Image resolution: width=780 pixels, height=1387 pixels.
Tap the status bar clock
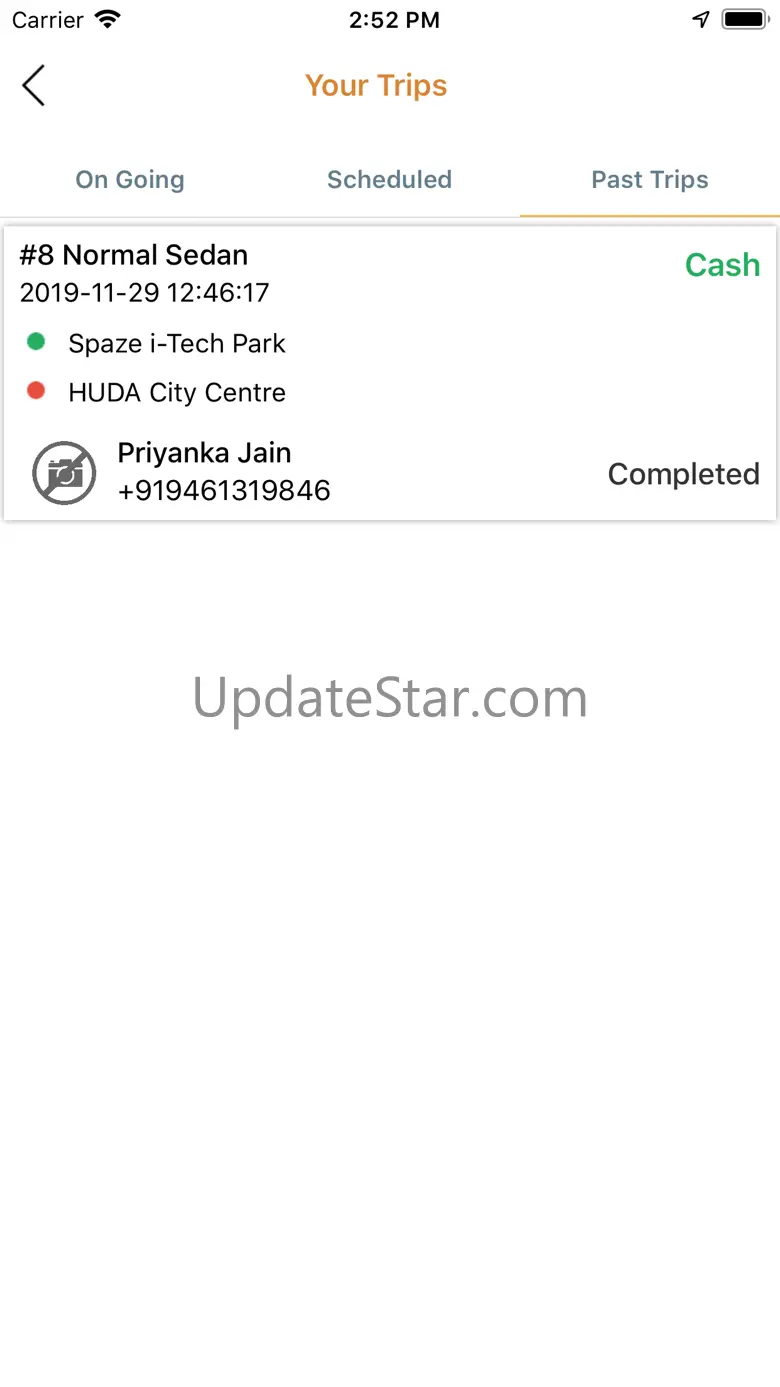pos(394,21)
